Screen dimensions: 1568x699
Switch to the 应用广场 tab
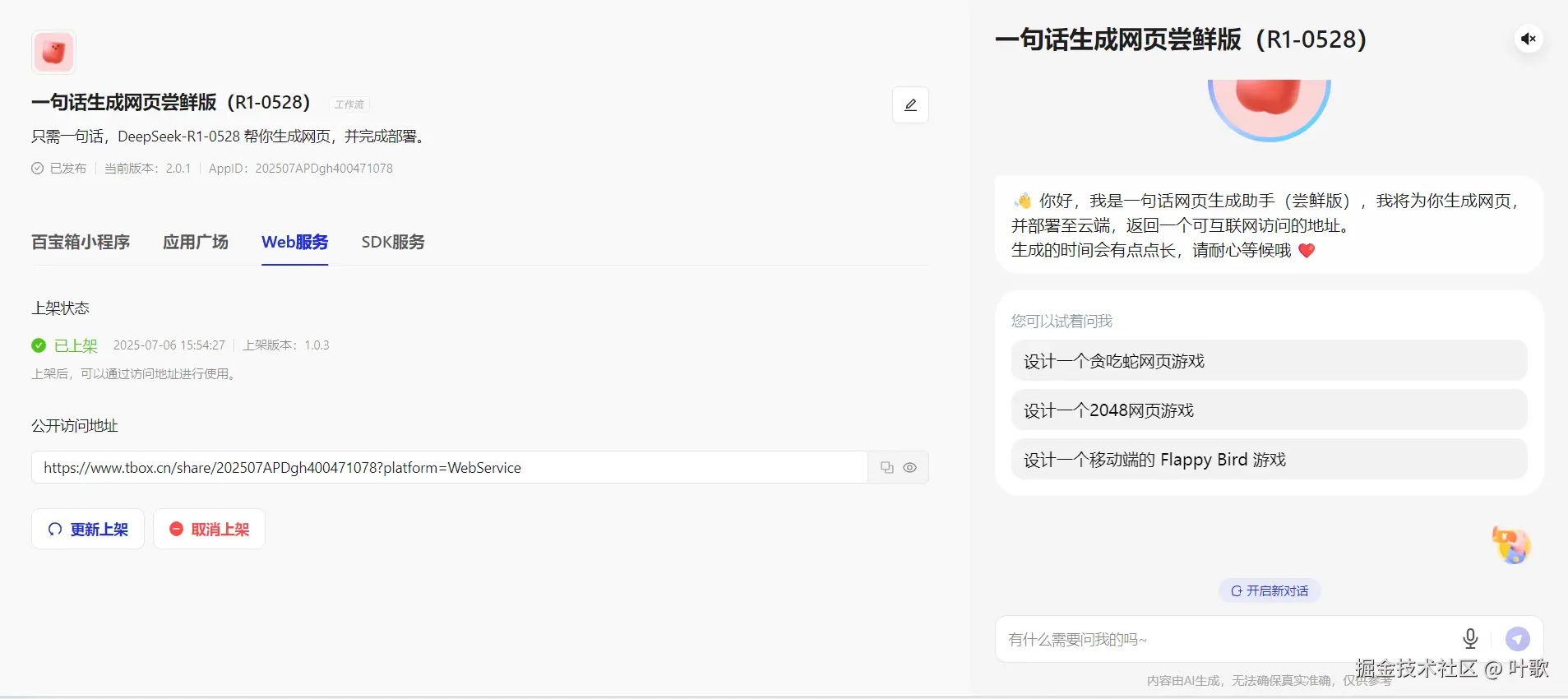(x=196, y=242)
